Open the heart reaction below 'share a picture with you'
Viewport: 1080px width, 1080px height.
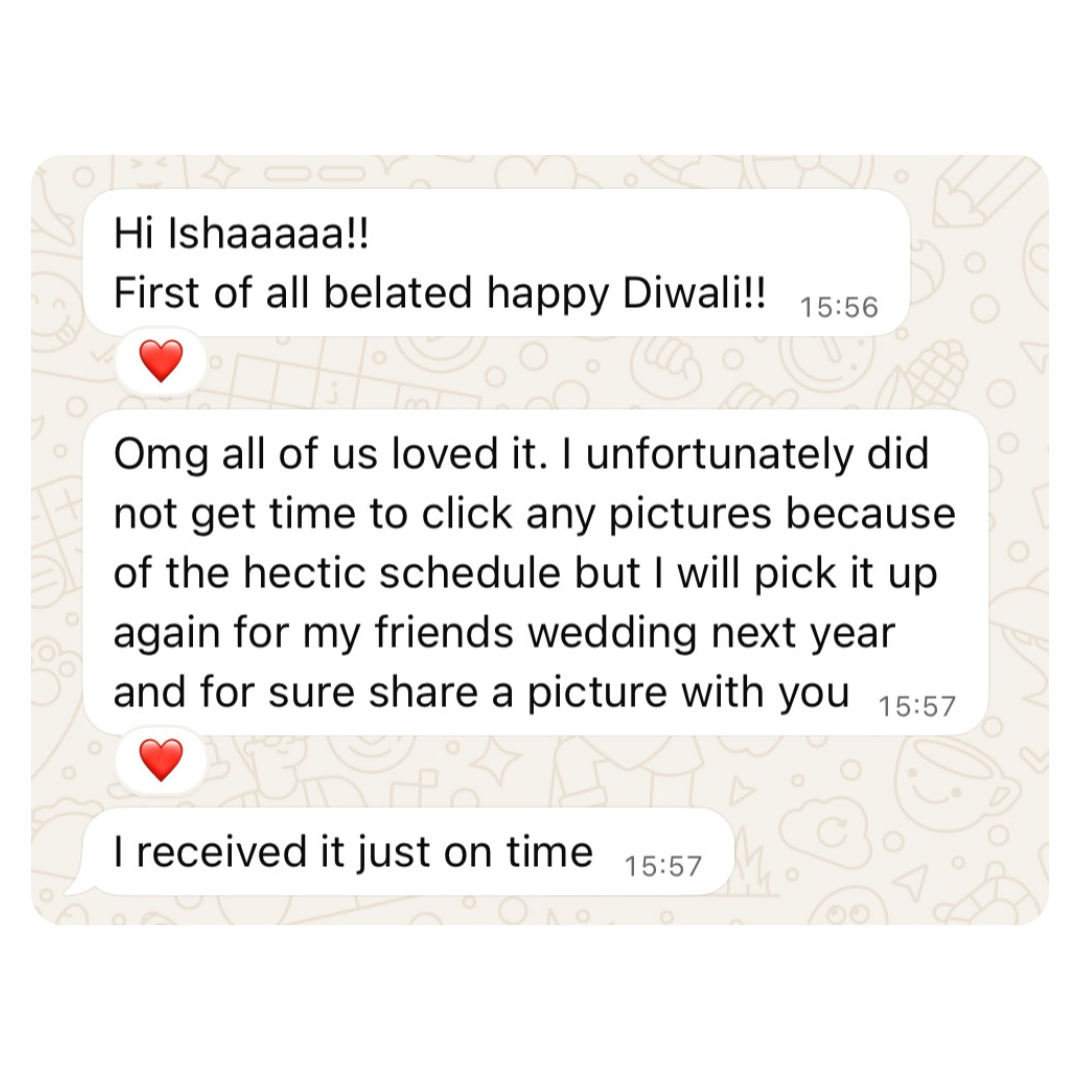pyautogui.click(x=161, y=760)
